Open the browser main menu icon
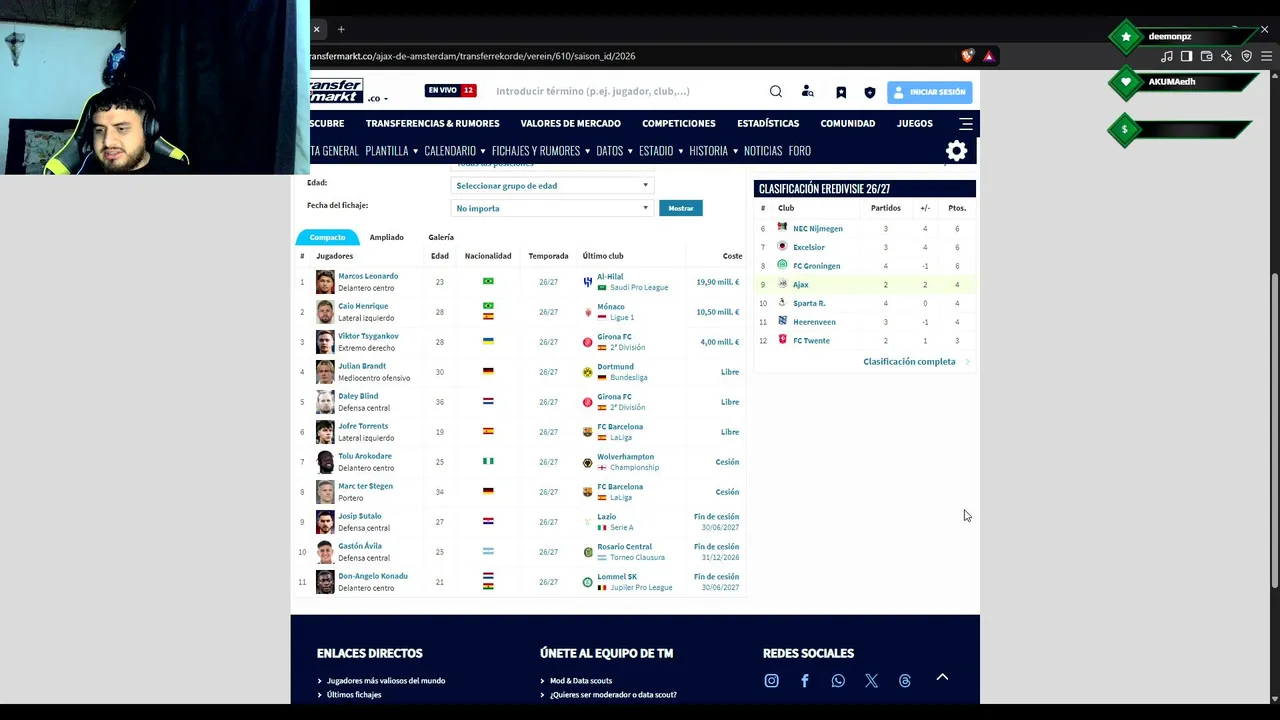Viewport: 1280px width, 720px height. [1267, 56]
